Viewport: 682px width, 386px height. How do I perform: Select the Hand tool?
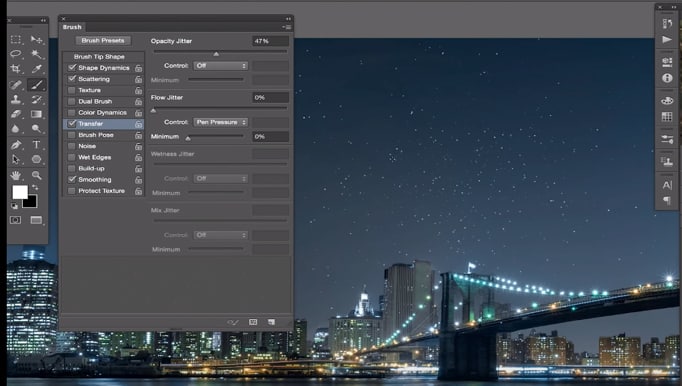pyautogui.click(x=16, y=175)
